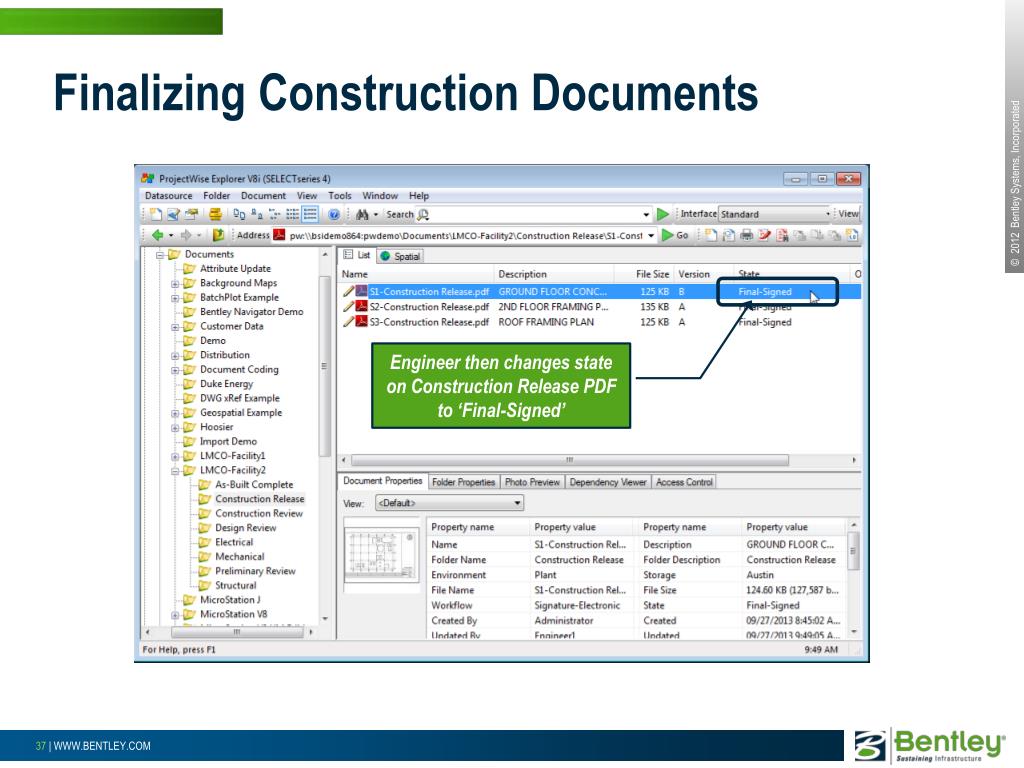Click the binoculars find icon
This screenshot has height=768, width=1024.
point(362,214)
